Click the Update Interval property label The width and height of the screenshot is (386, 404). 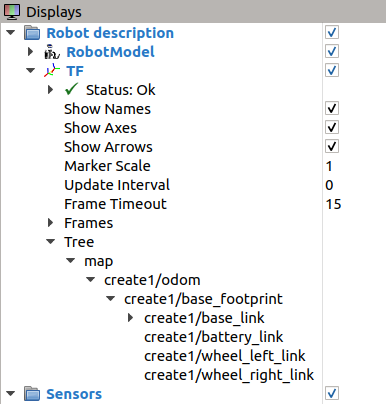pyautogui.click(x=117, y=185)
